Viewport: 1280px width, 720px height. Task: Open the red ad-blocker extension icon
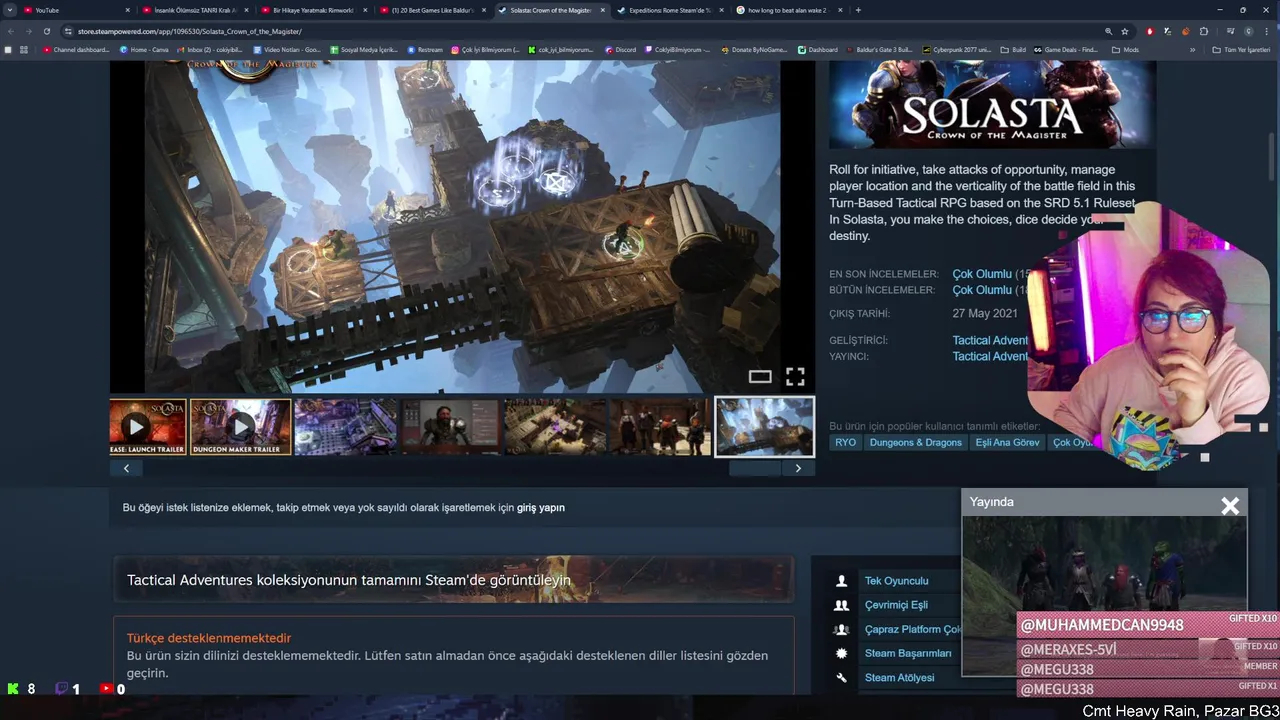point(1150,31)
